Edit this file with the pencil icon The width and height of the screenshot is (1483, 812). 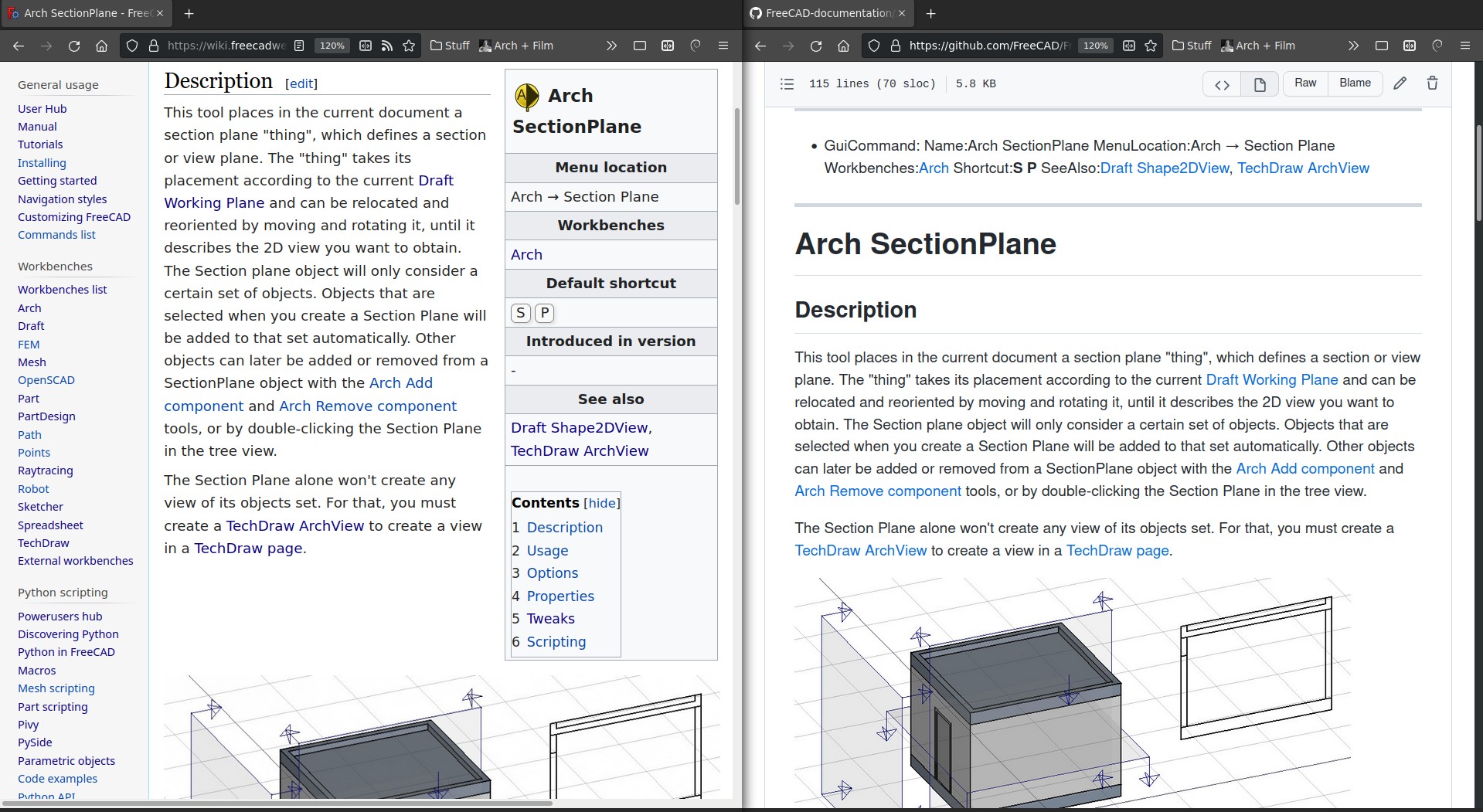[1400, 83]
